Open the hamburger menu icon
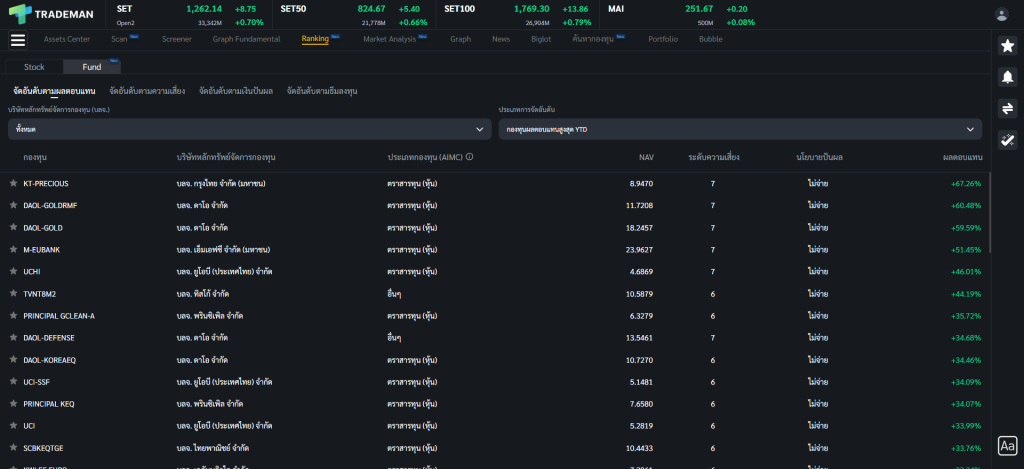This screenshot has height=469, width=1024. (x=17, y=40)
